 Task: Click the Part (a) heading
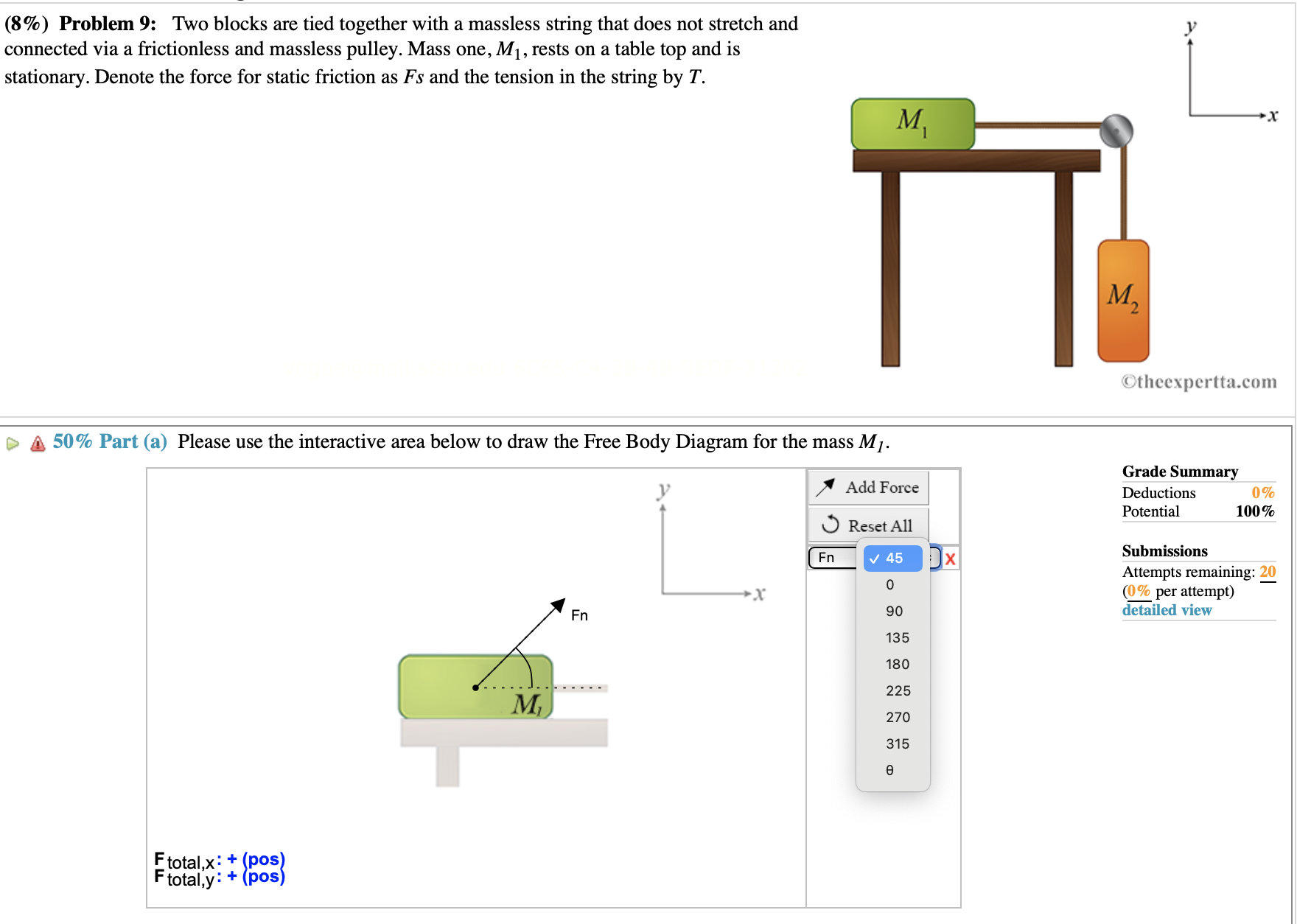(110, 441)
